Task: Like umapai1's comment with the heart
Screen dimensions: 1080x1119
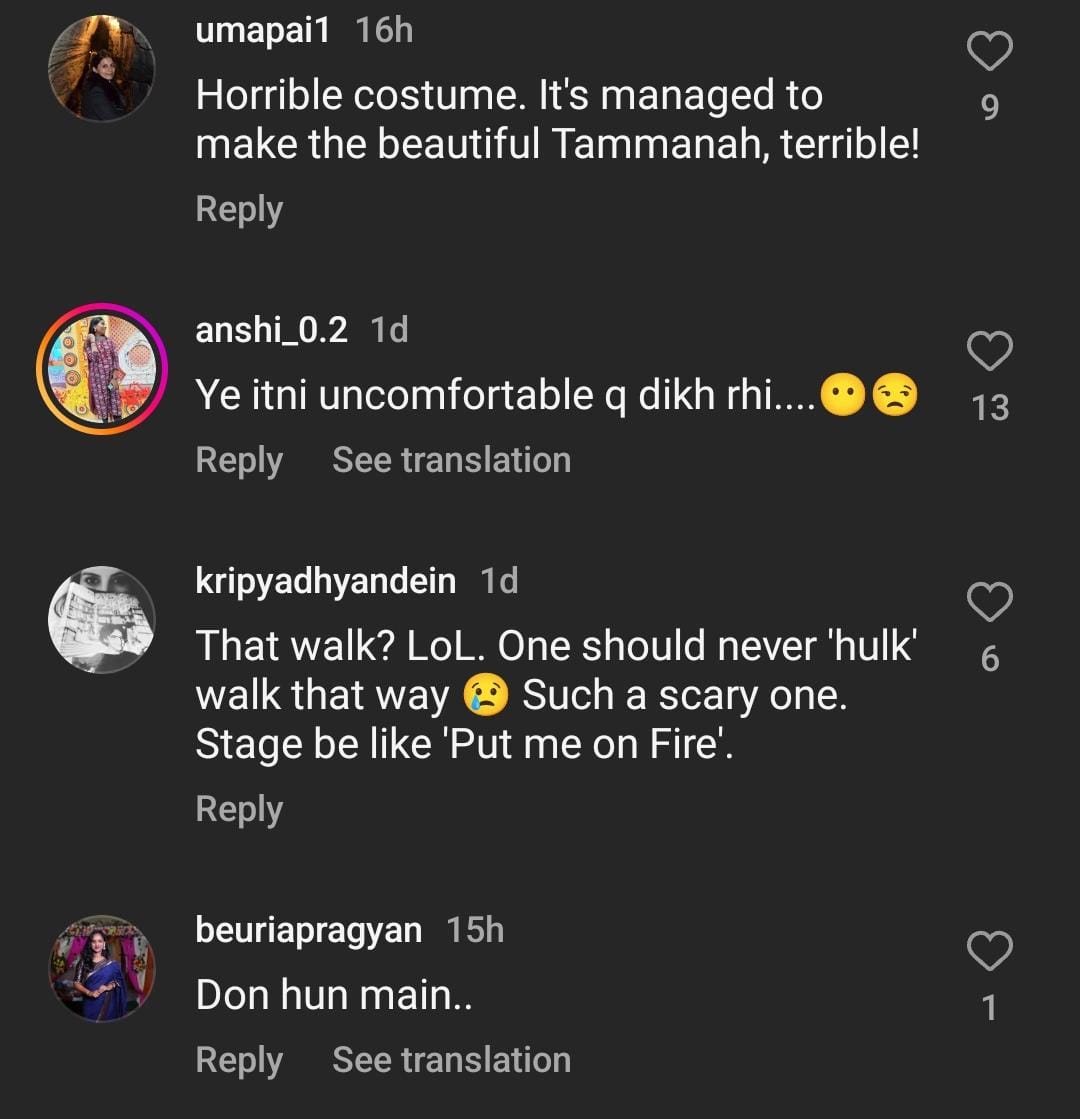Action: 990,52
